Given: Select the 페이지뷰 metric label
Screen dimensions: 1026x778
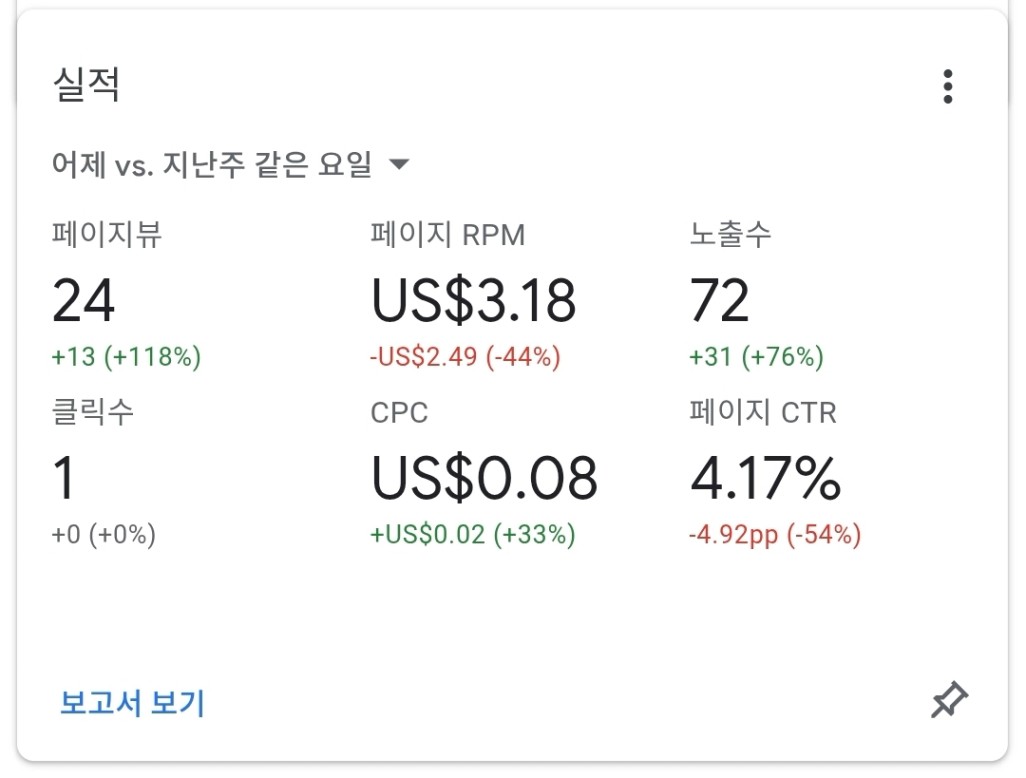Looking at the screenshot, I should click(x=107, y=234).
